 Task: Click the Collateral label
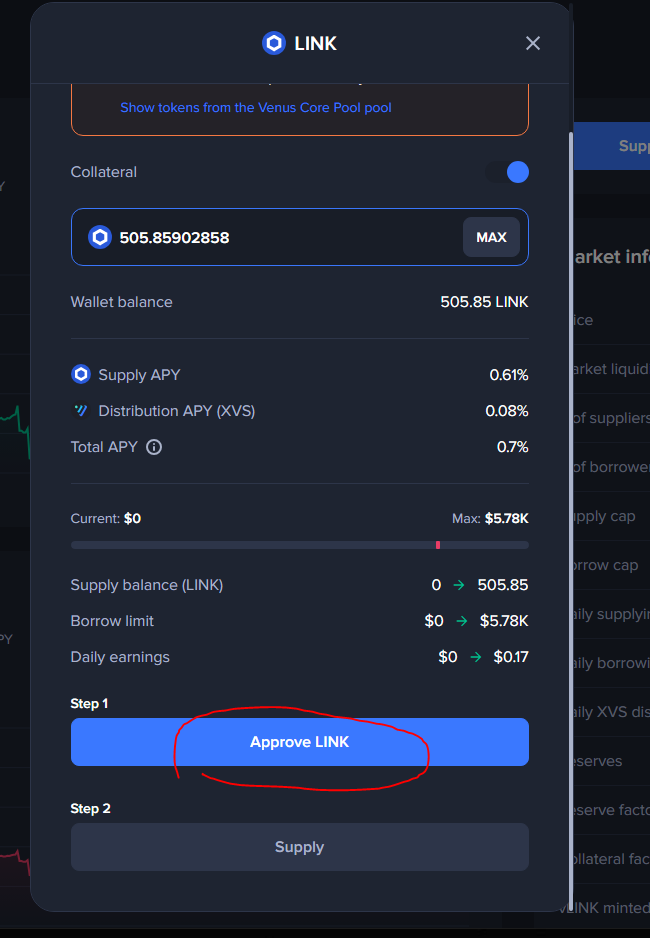coord(103,172)
